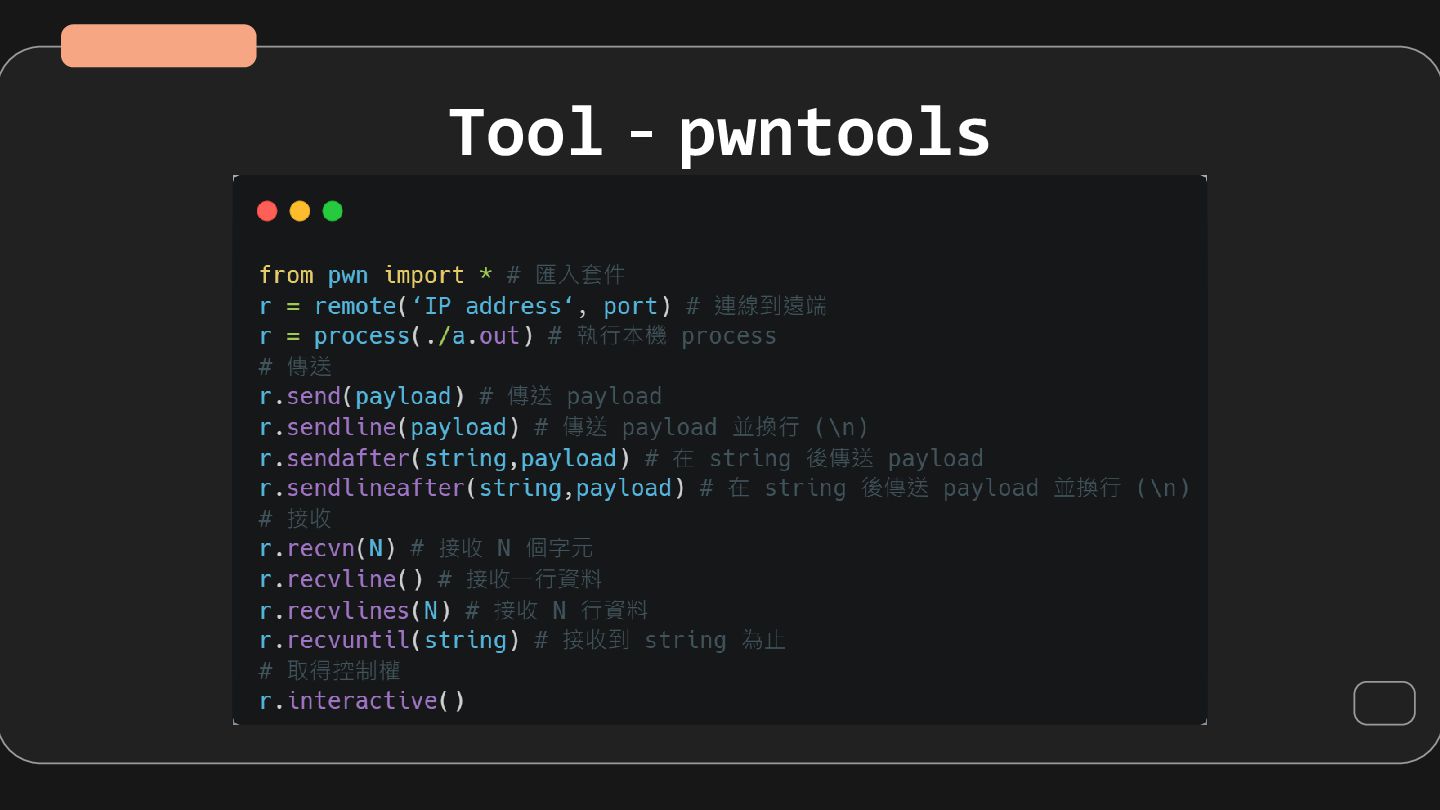Click the '# 執行本機 process' comment

pyautogui.click(x=663, y=336)
